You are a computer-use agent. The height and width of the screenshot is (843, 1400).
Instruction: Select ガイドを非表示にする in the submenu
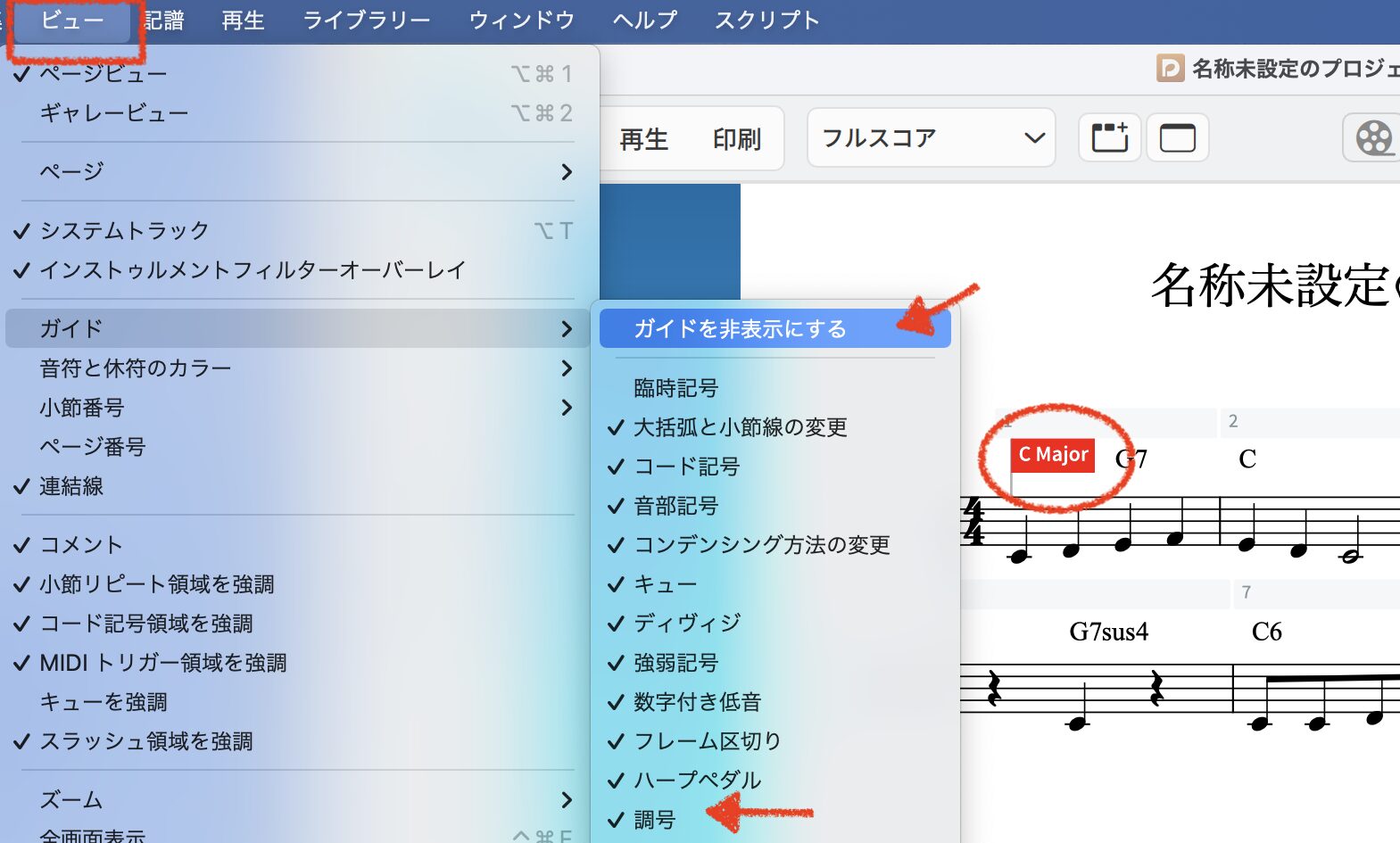coord(740,329)
